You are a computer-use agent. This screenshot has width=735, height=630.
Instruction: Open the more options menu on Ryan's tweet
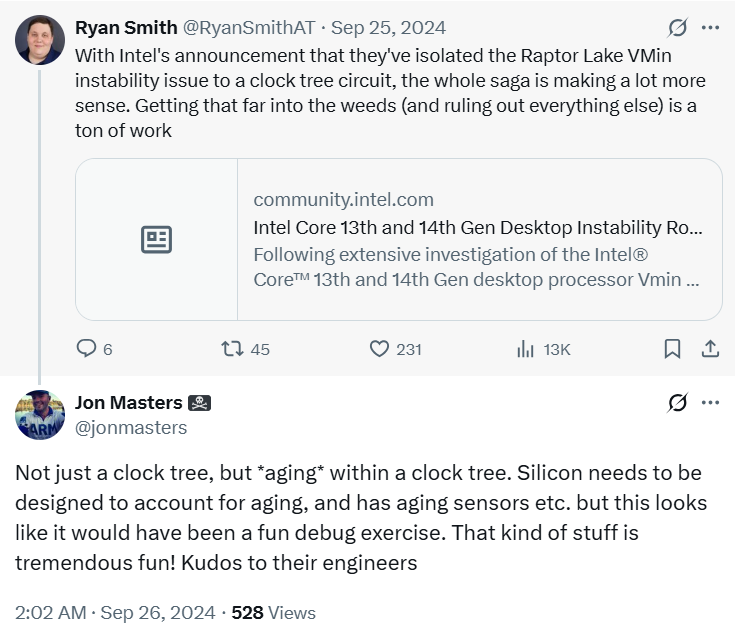tap(711, 27)
